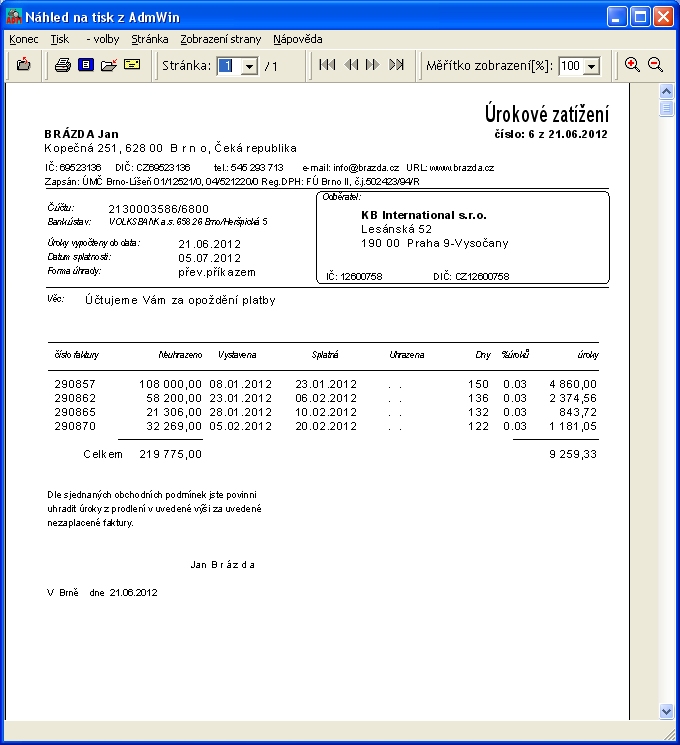
Task: Click the due date 05.07.2012
Action: tap(210, 258)
